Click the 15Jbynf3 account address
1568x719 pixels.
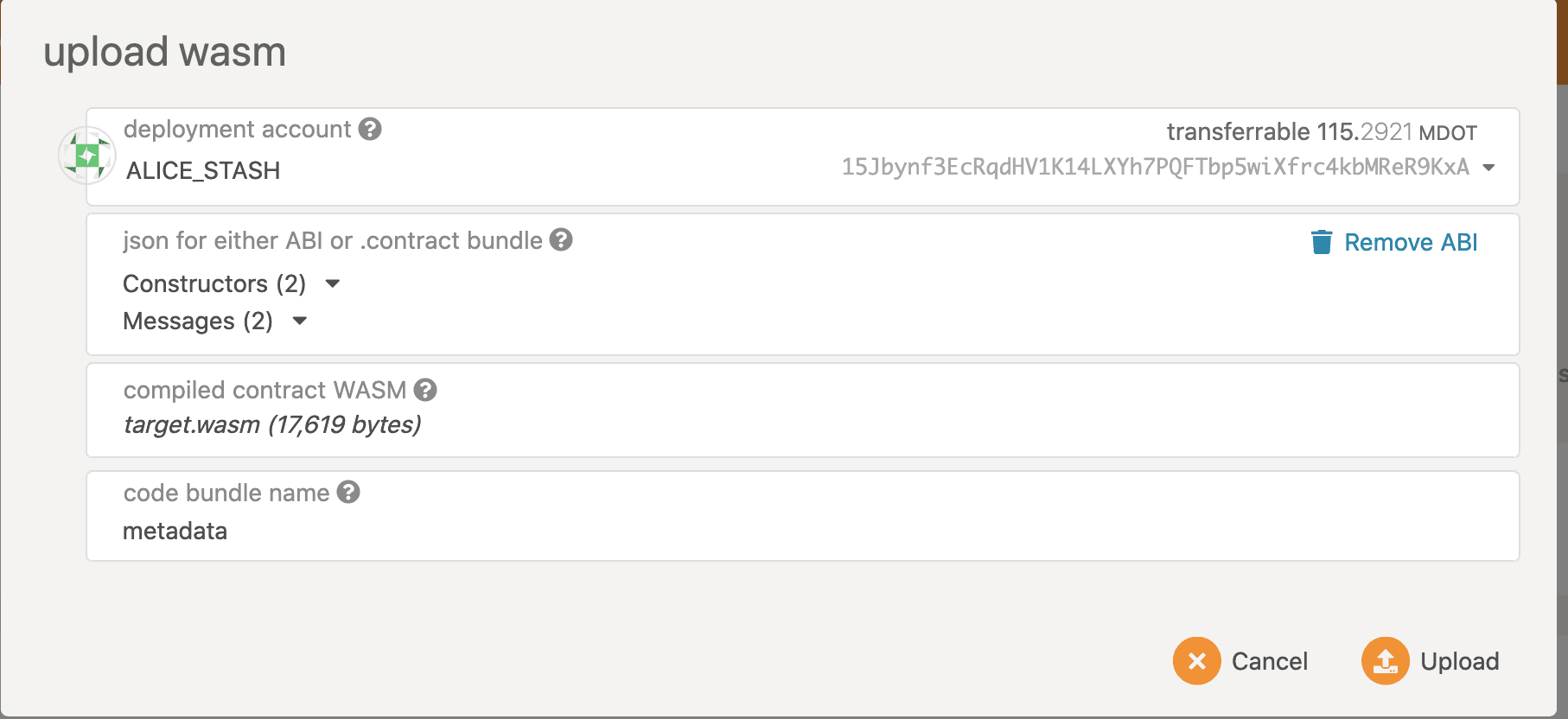pos(1155,167)
